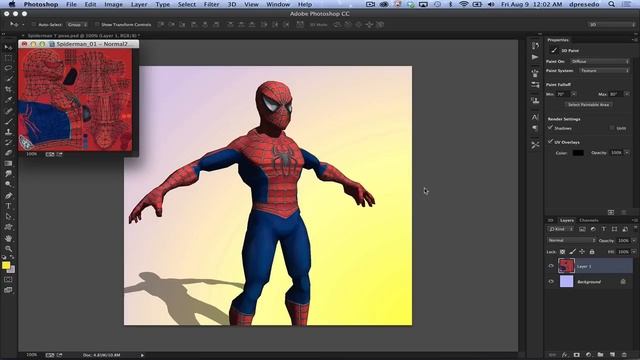Click the screen mode icon at toolbox bottom
This screenshot has height=360, width=640.
[x=8, y=290]
